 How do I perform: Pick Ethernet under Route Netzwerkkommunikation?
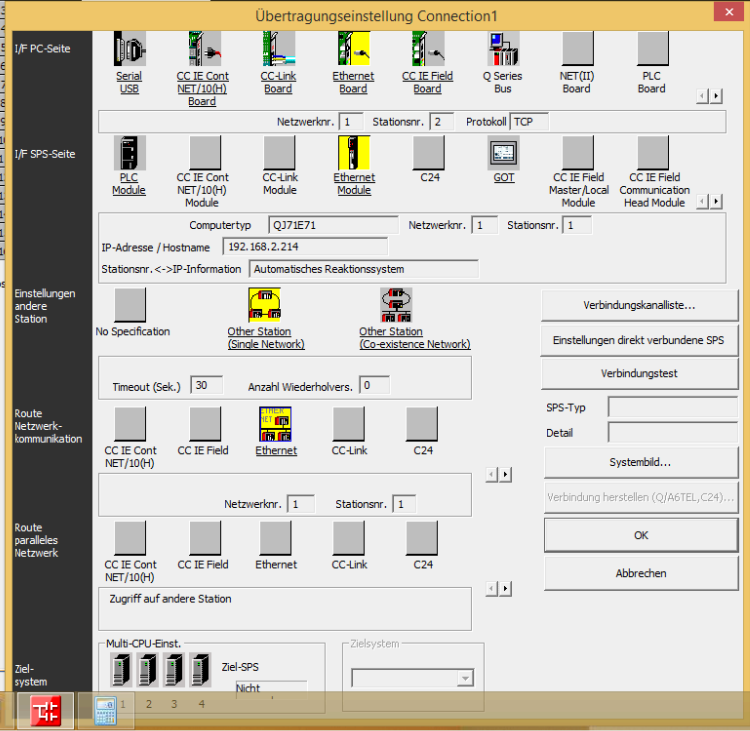point(275,424)
